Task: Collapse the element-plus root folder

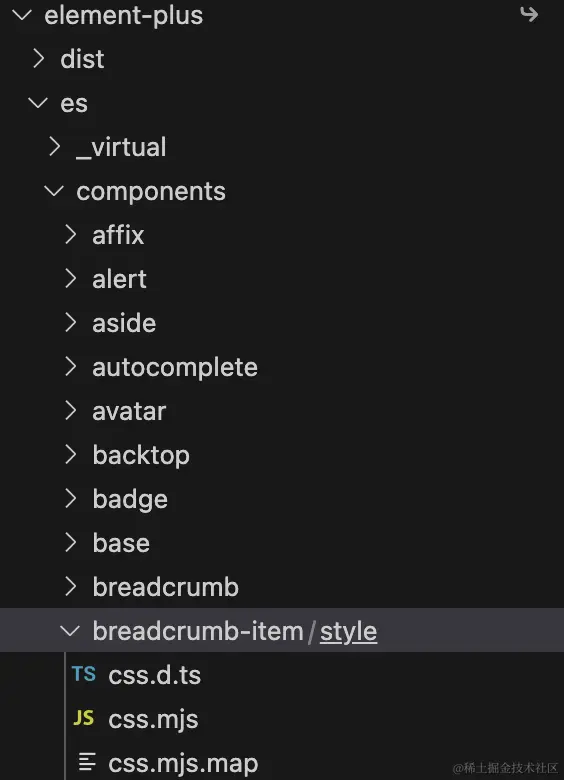Action: click(22, 15)
